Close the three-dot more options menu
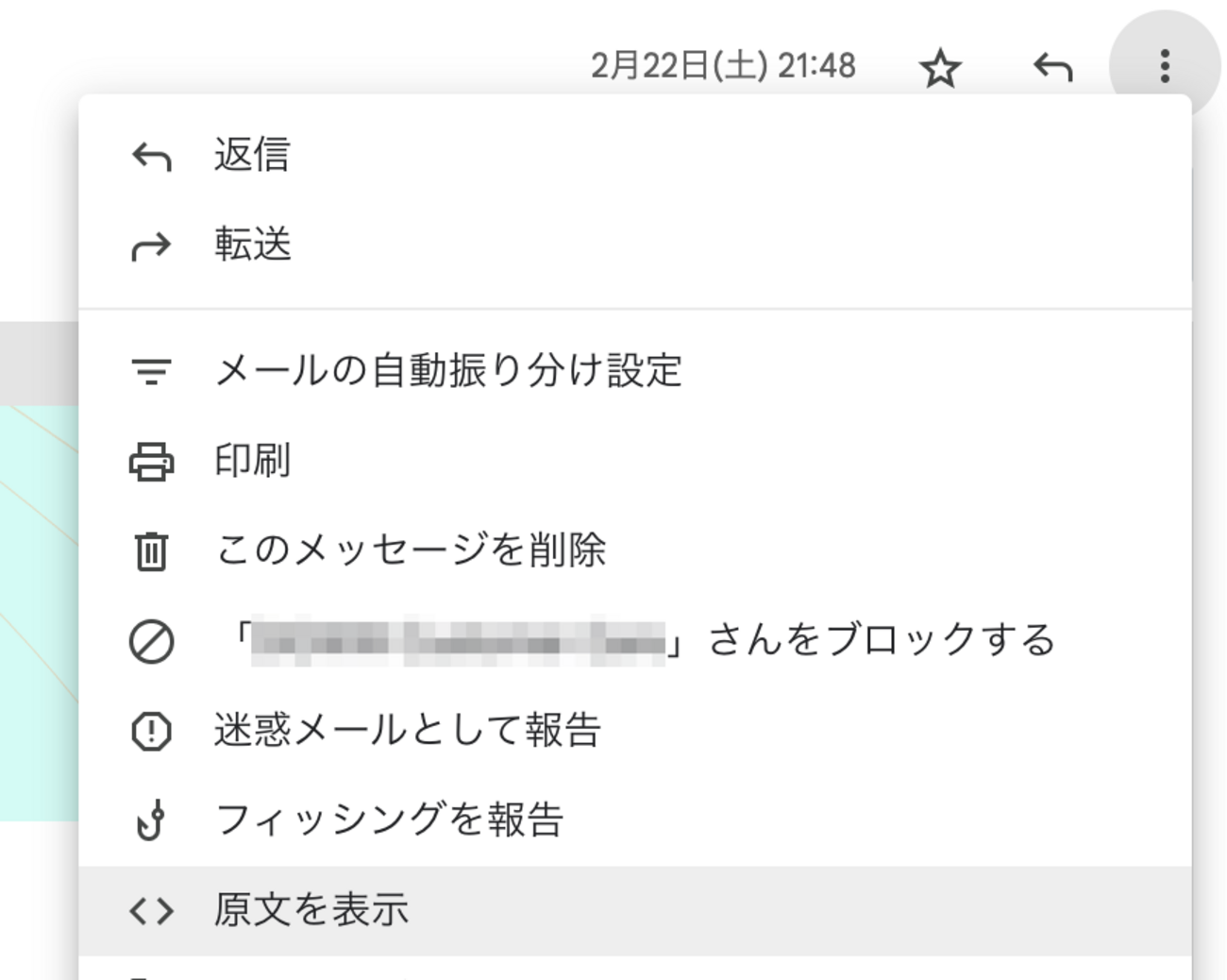 point(1165,66)
